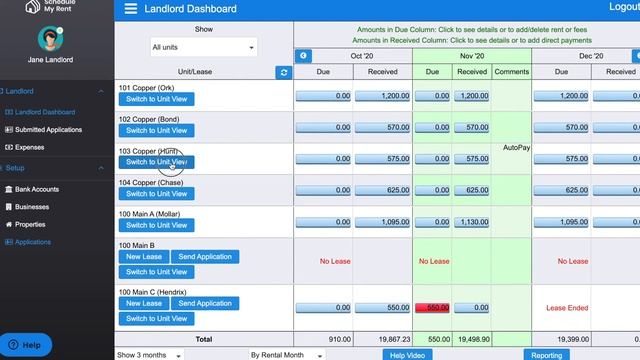Viewport: 640px width, 360px height.
Task: Click 103 Copper Dec '20 due 575.00
Action: tap(561, 159)
